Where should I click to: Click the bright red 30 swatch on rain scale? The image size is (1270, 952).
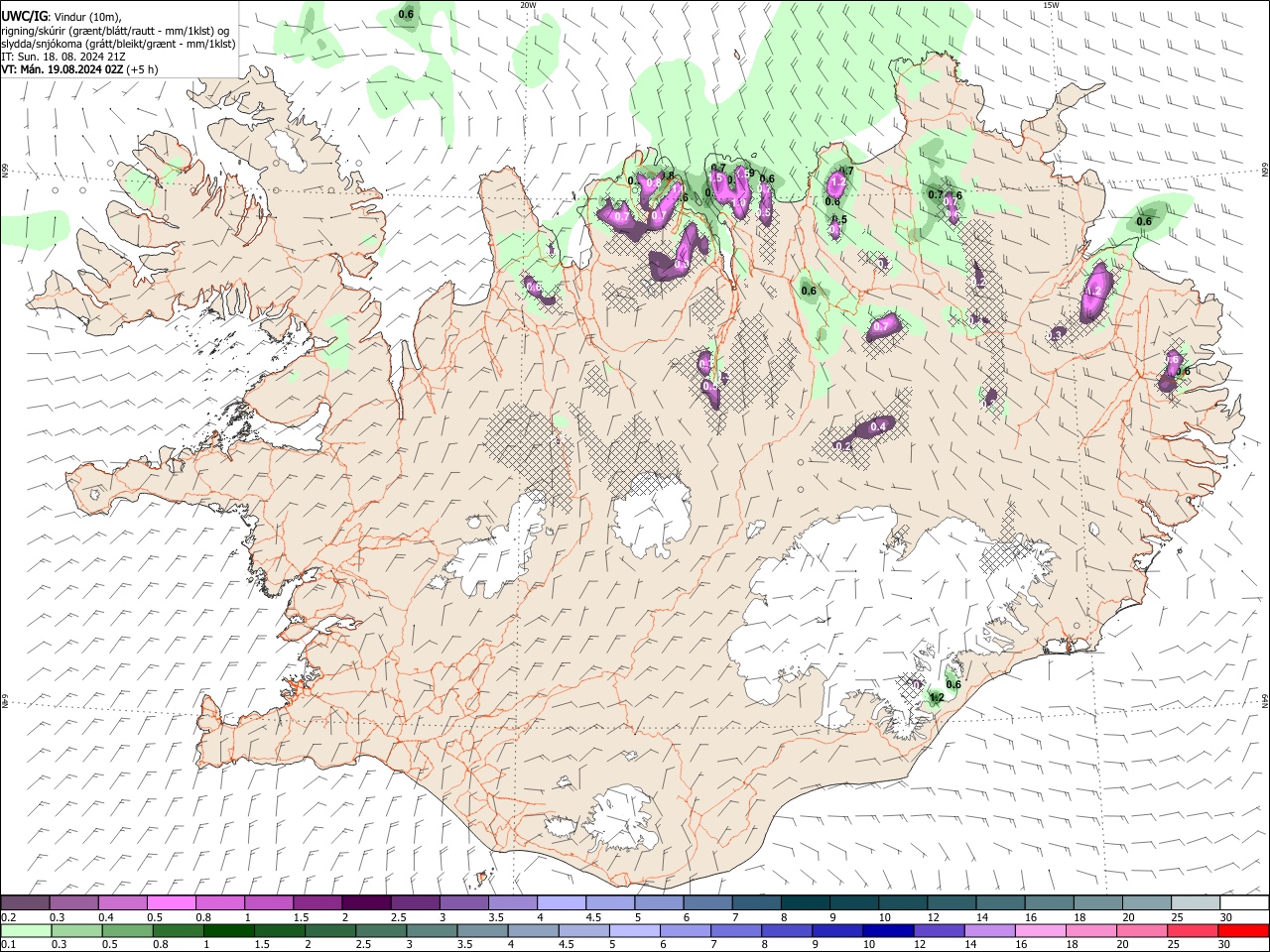point(1244,931)
